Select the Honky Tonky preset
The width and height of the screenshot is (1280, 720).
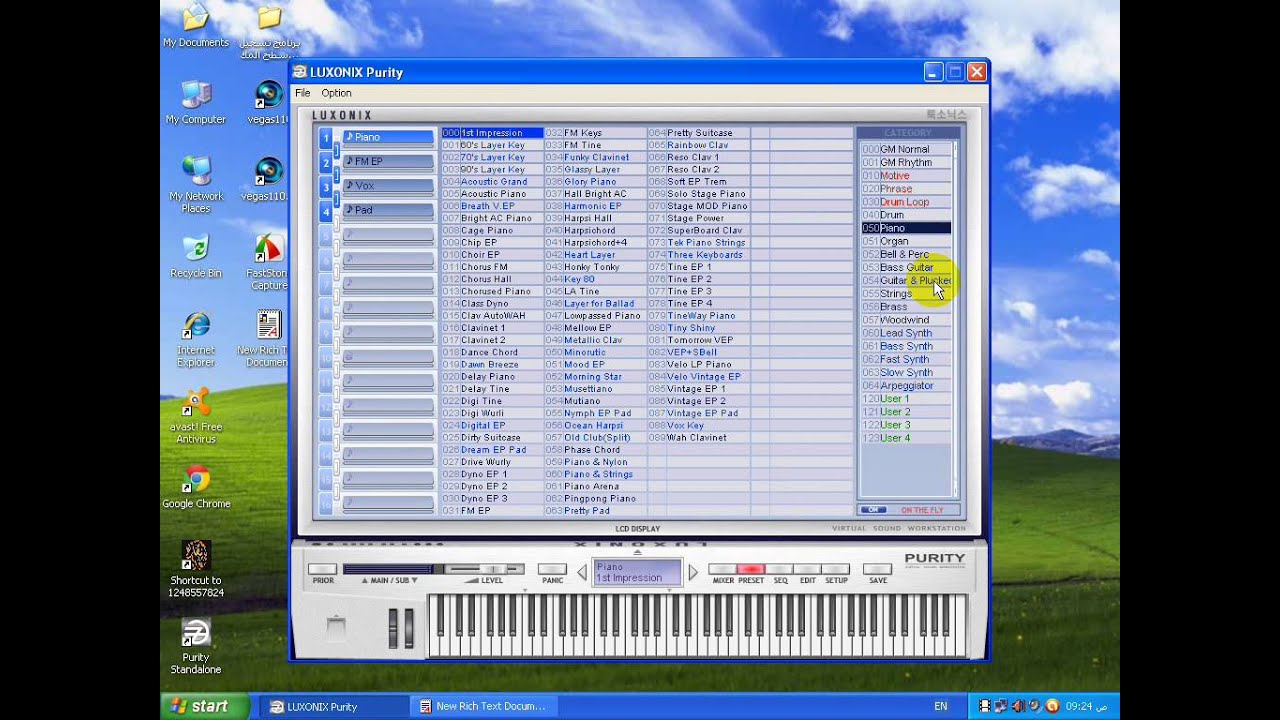coord(596,267)
